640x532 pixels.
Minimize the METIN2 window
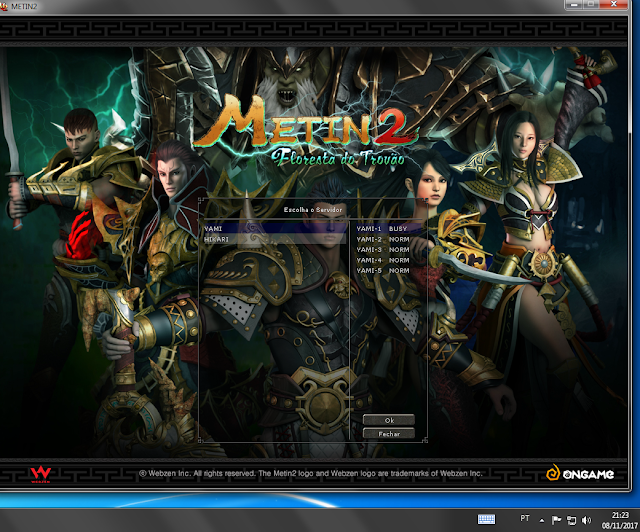pos(574,4)
